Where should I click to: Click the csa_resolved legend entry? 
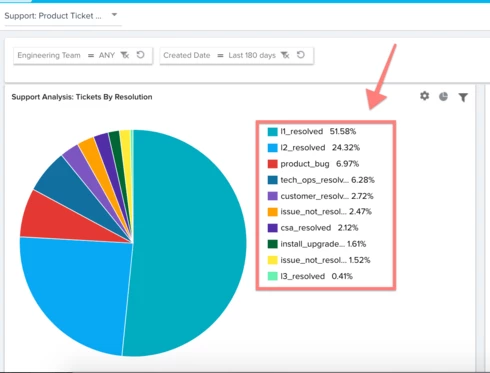point(313,228)
